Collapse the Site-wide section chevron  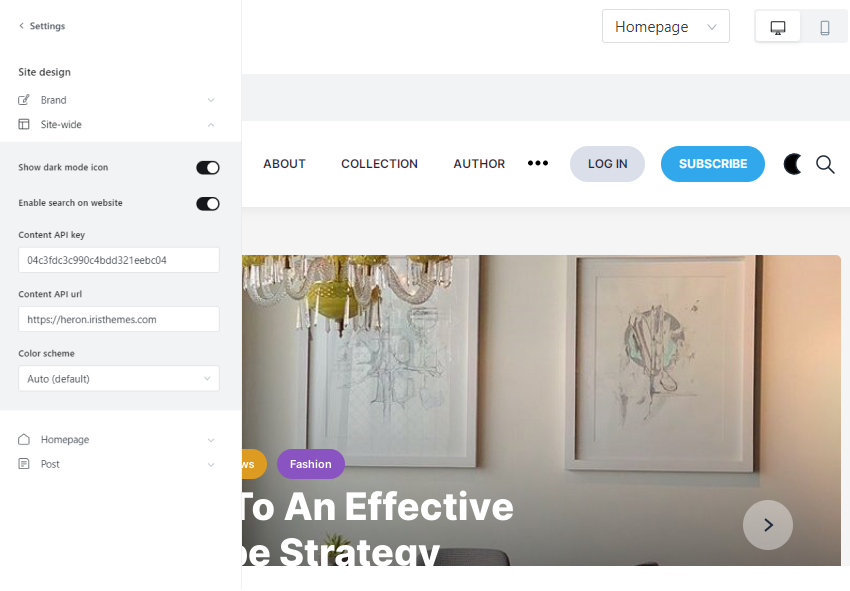pos(211,125)
